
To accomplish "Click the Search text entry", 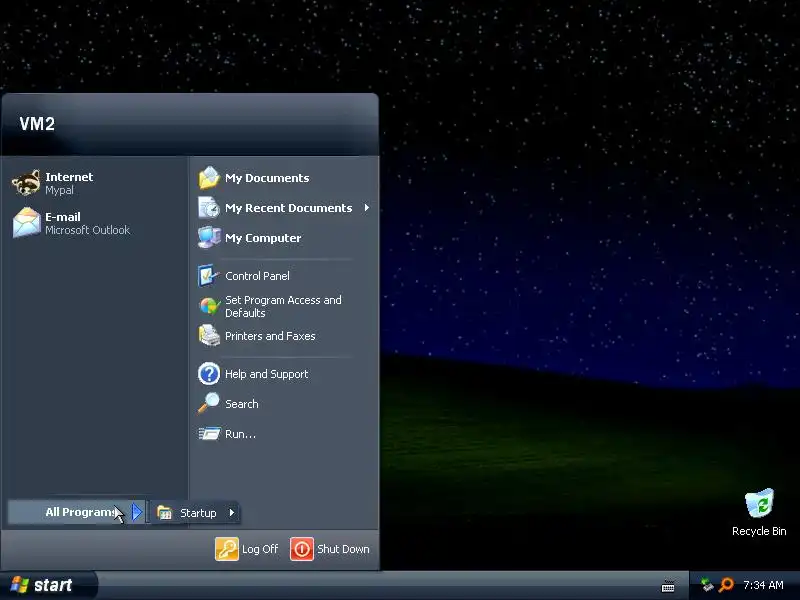I will coord(242,404).
